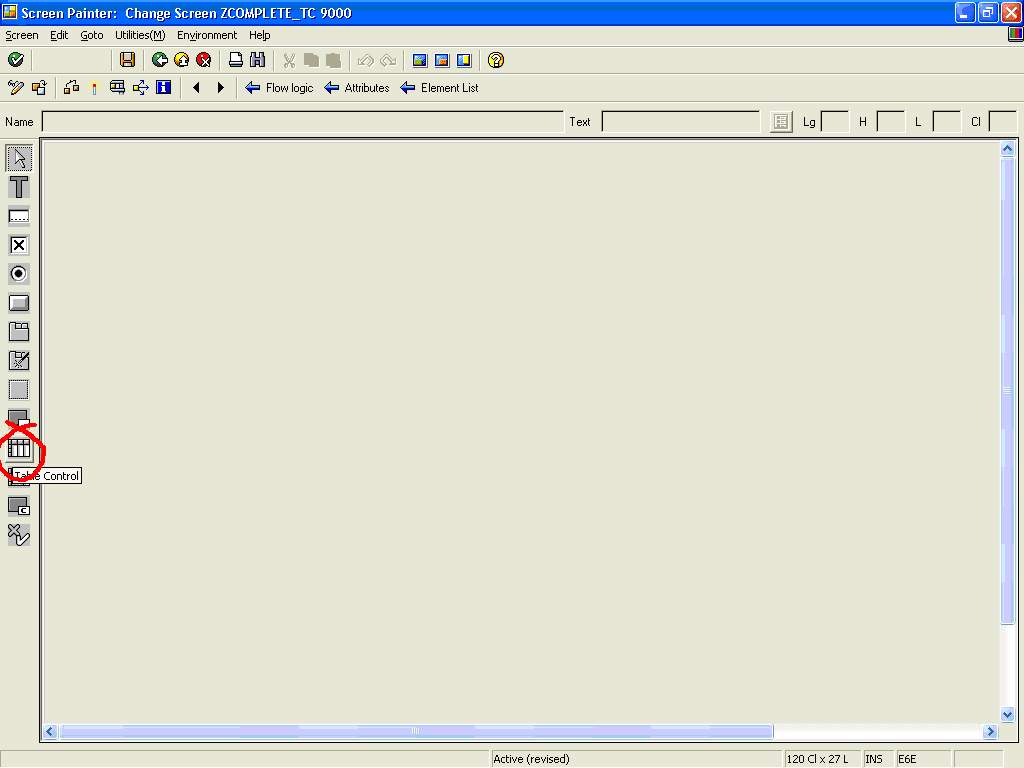
Task: Select the Pushbutton element tool
Action: point(19,302)
